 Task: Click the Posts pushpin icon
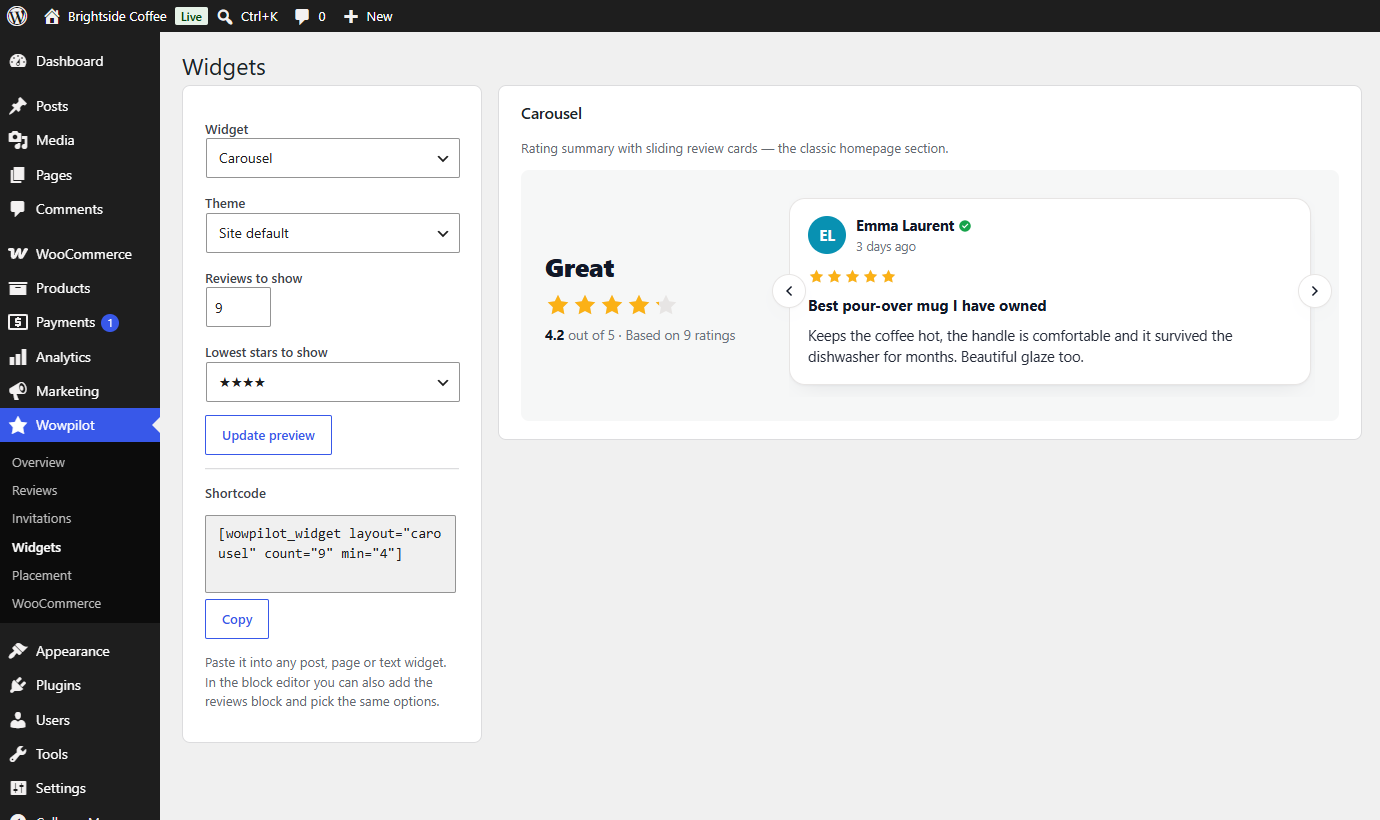coord(18,106)
